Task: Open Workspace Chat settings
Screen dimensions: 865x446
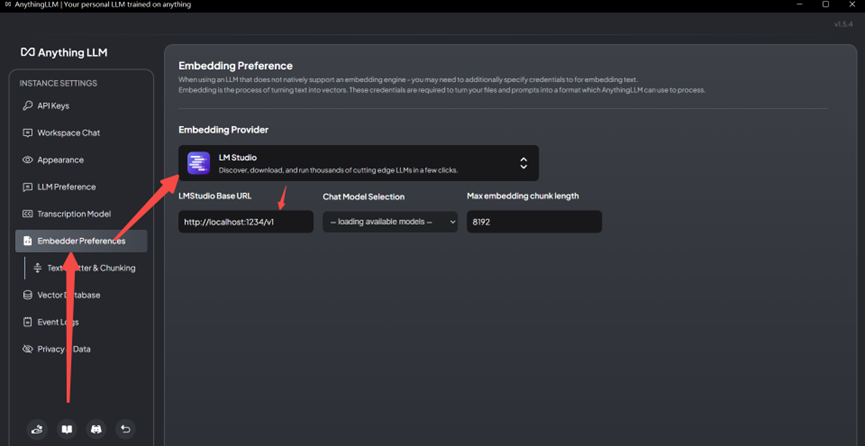Action: [x=68, y=133]
